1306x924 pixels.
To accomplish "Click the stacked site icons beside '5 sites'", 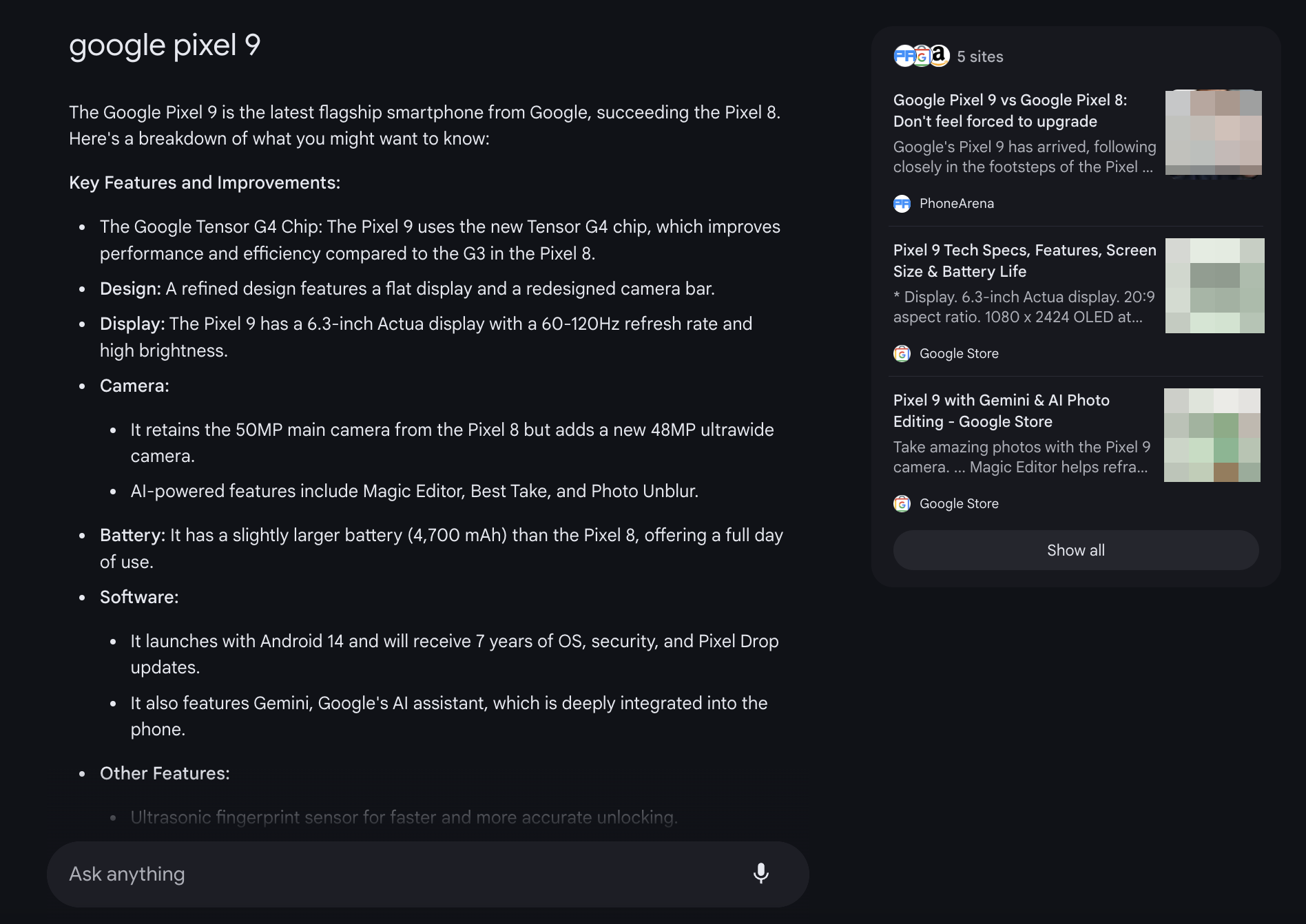I will (921, 56).
